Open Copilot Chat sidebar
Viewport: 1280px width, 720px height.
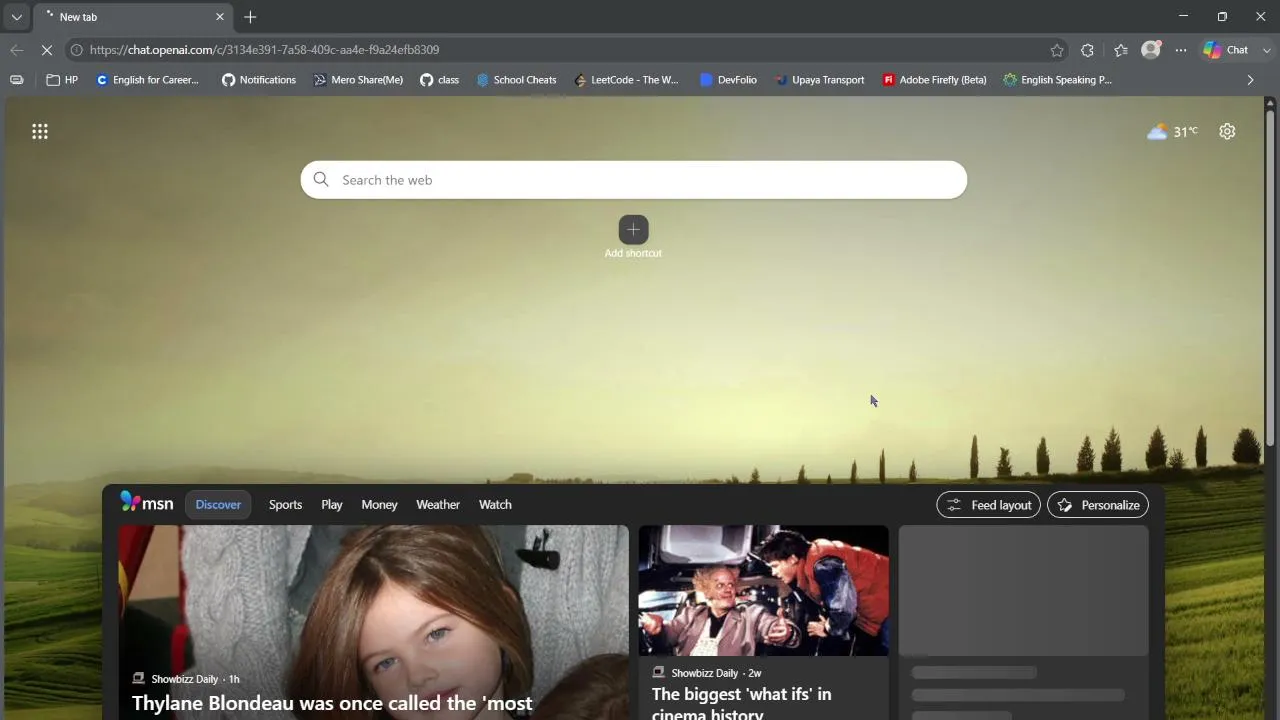1227,50
